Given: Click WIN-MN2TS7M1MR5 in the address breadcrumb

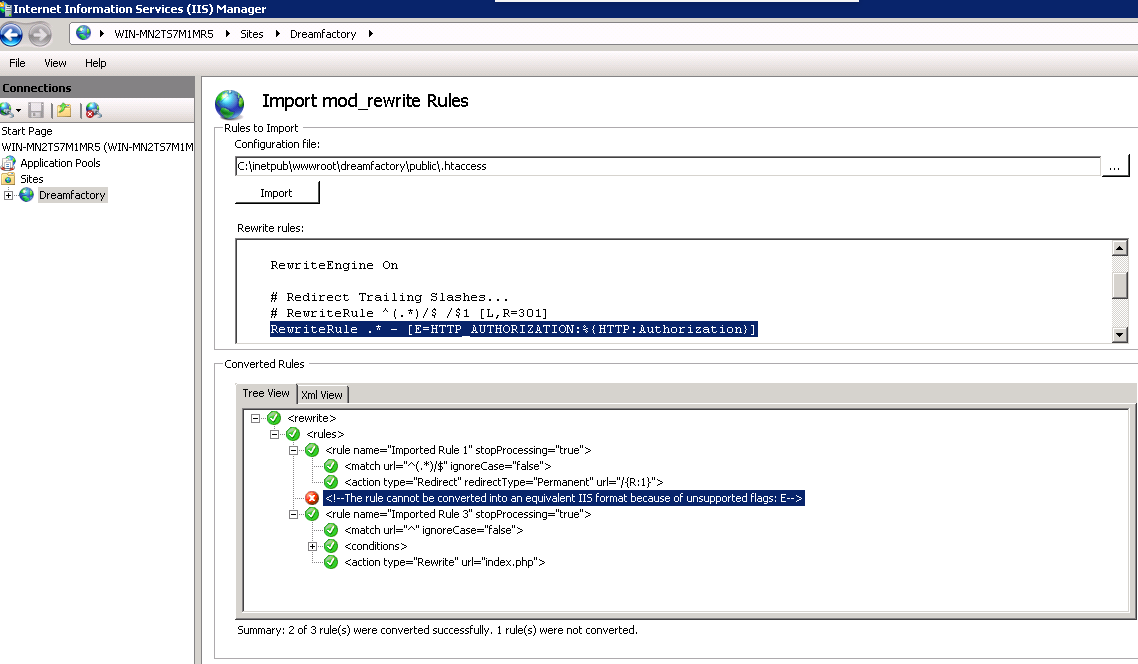Looking at the screenshot, I should tap(164, 34).
